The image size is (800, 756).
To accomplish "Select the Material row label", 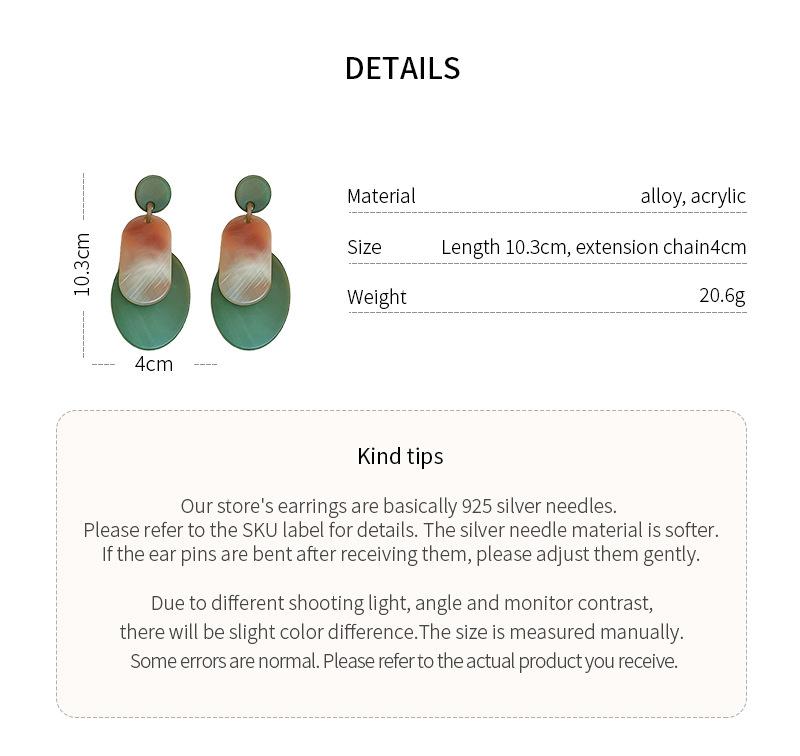I will (381, 196).
